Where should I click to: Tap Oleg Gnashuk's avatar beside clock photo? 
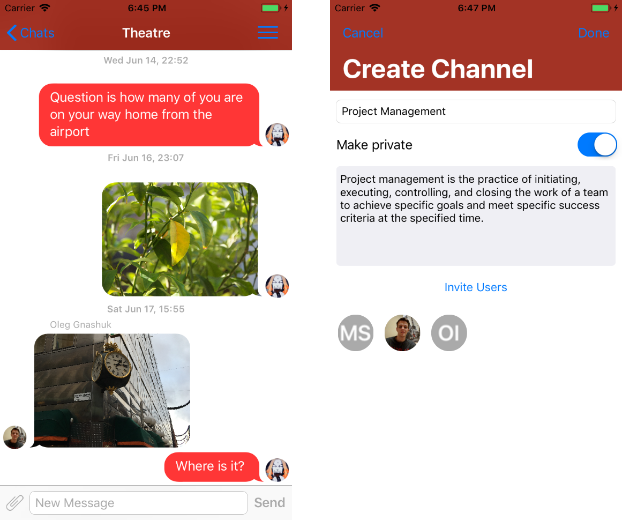[15, 437]
